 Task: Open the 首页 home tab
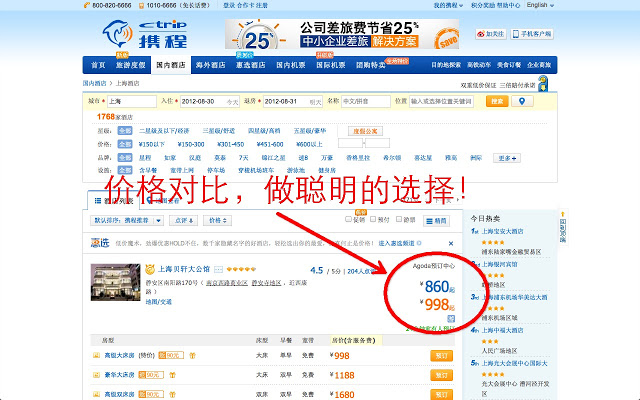click(x=98, y=65)
